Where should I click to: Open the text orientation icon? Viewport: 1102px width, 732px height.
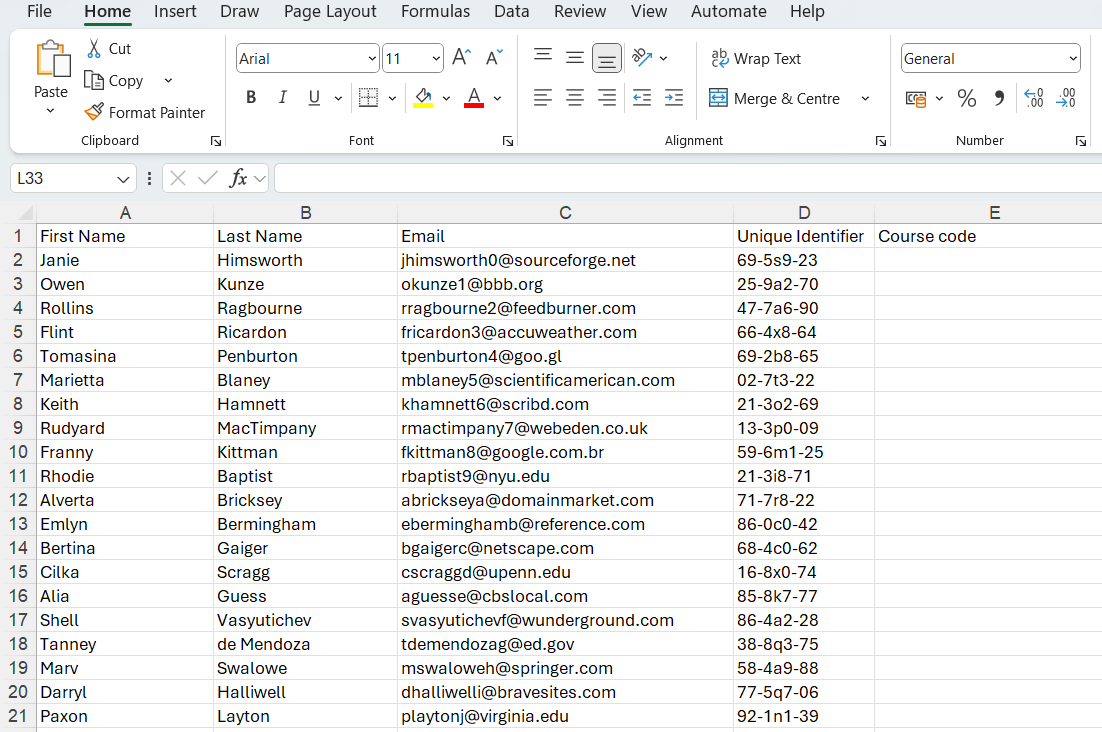coord(642,57)
